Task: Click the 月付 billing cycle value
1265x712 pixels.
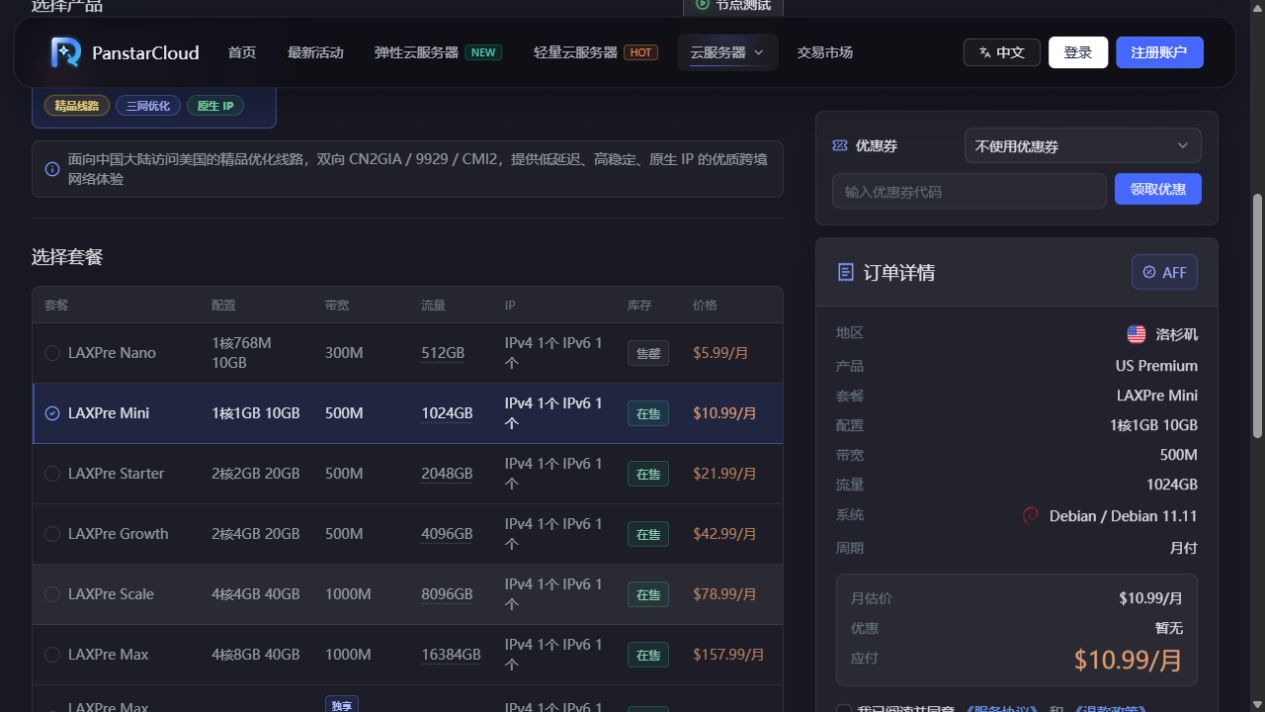Action: [x=1184, y=548]
